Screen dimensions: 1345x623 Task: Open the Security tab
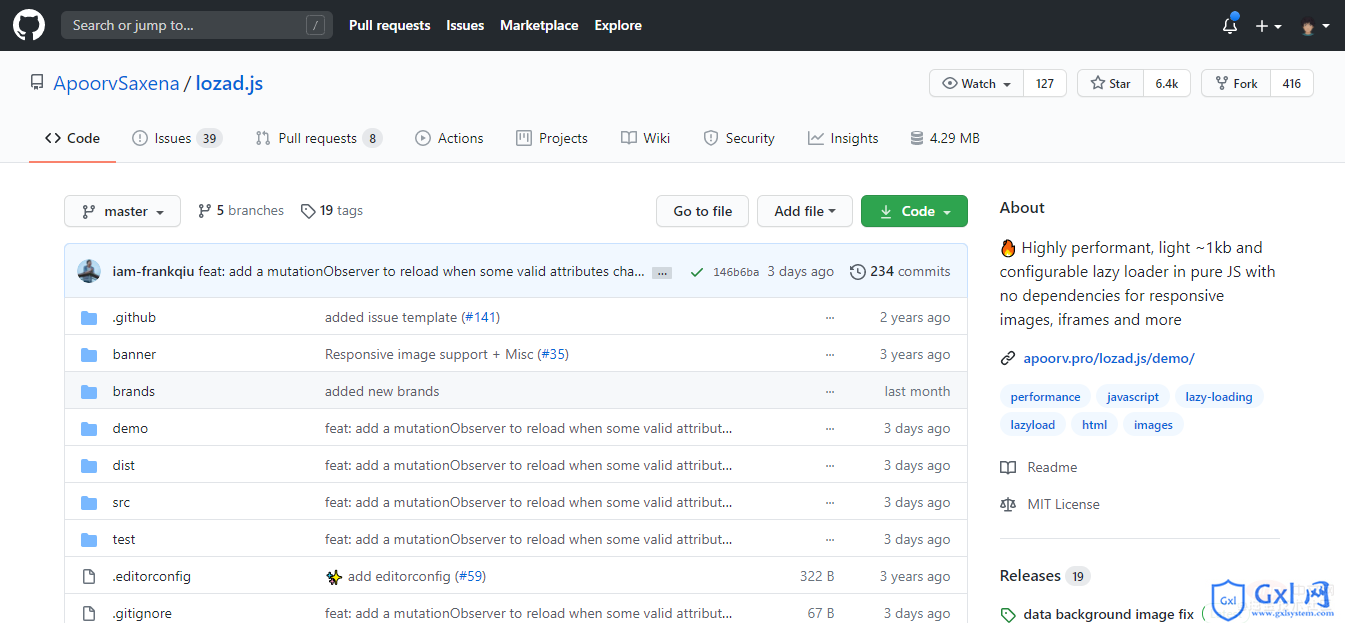click(739, 138)
